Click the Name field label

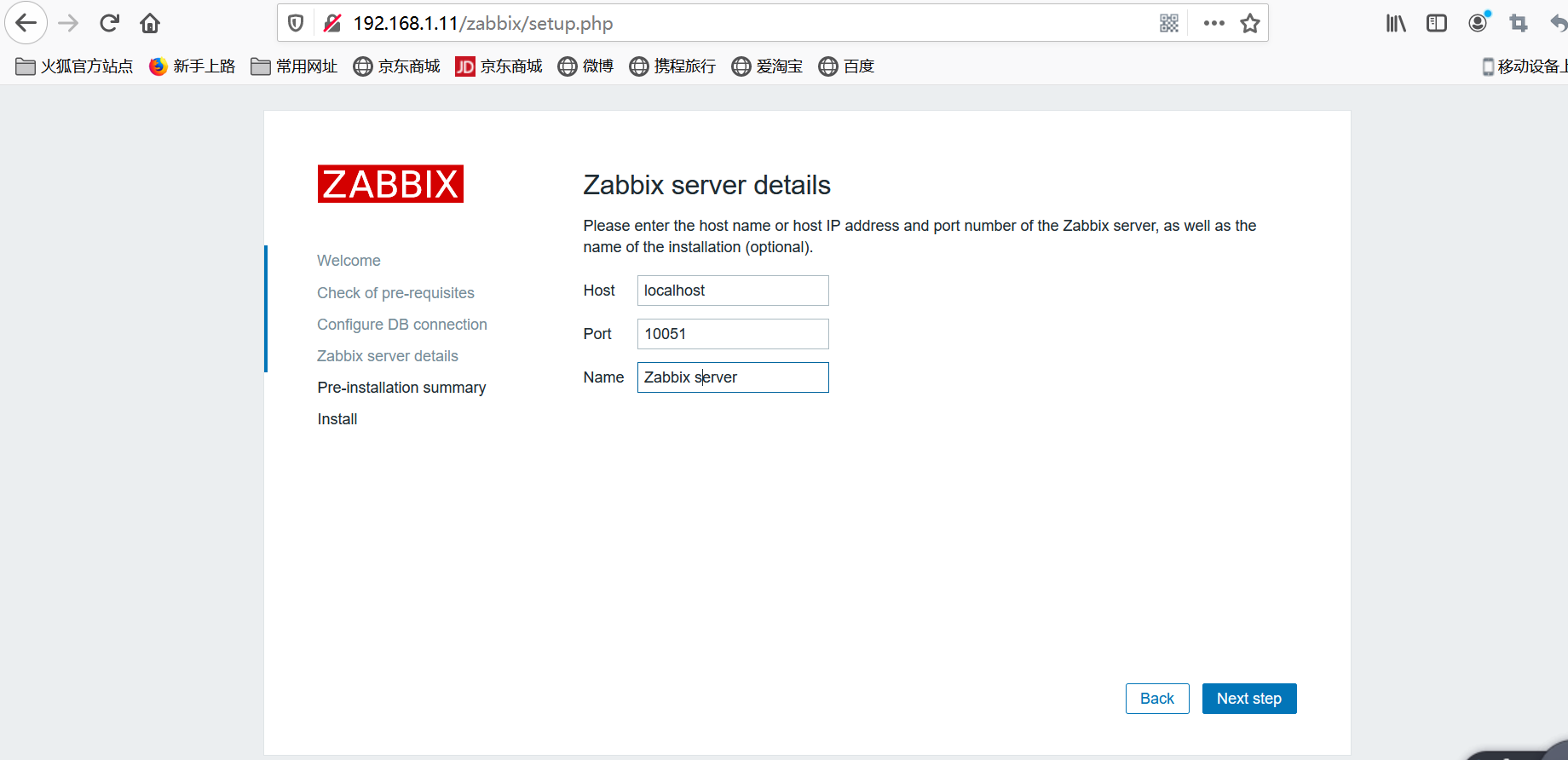pyautogui.click(x=603, y=377)
